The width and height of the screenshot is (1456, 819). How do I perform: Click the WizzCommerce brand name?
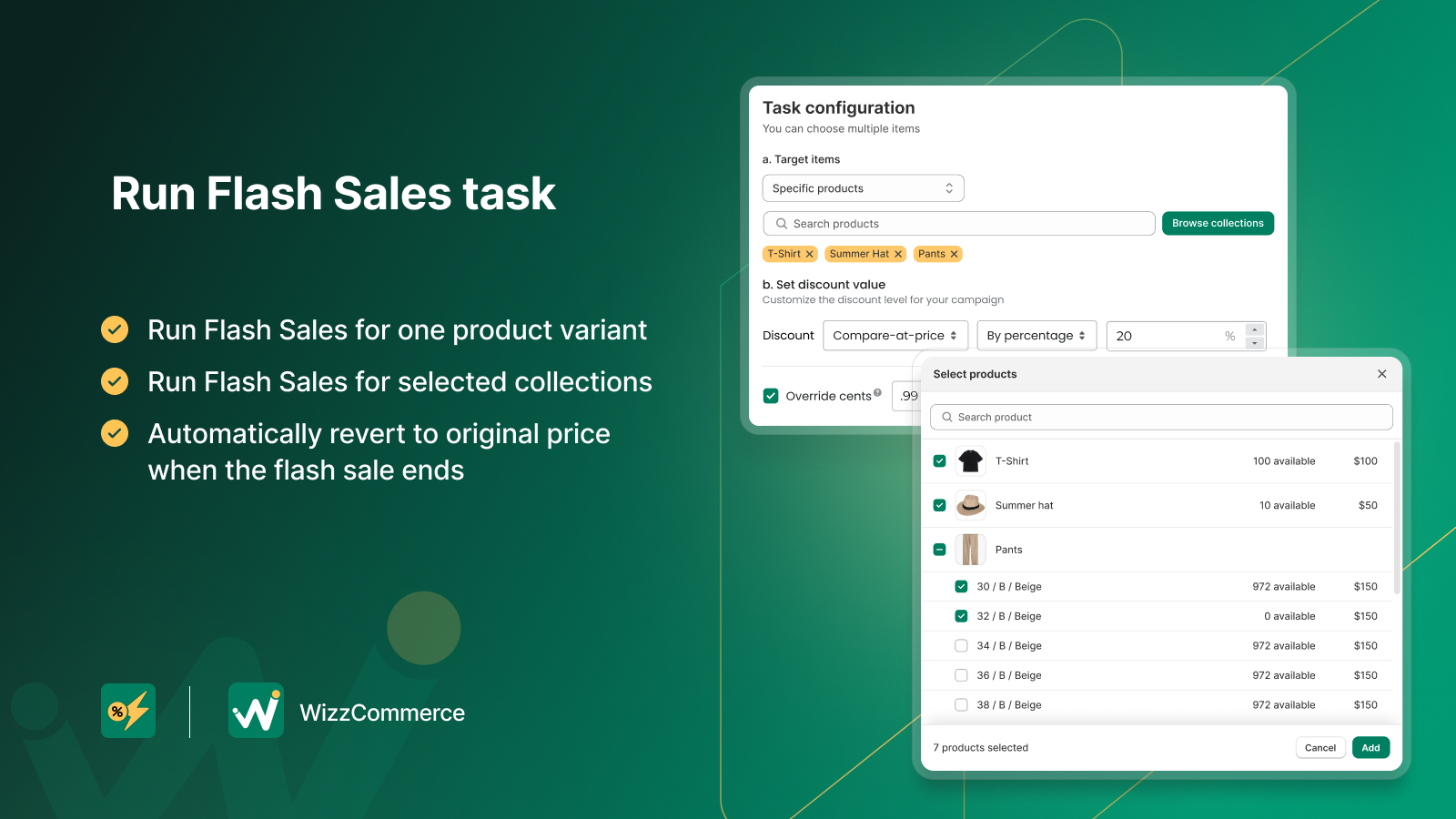coord(382,713)
